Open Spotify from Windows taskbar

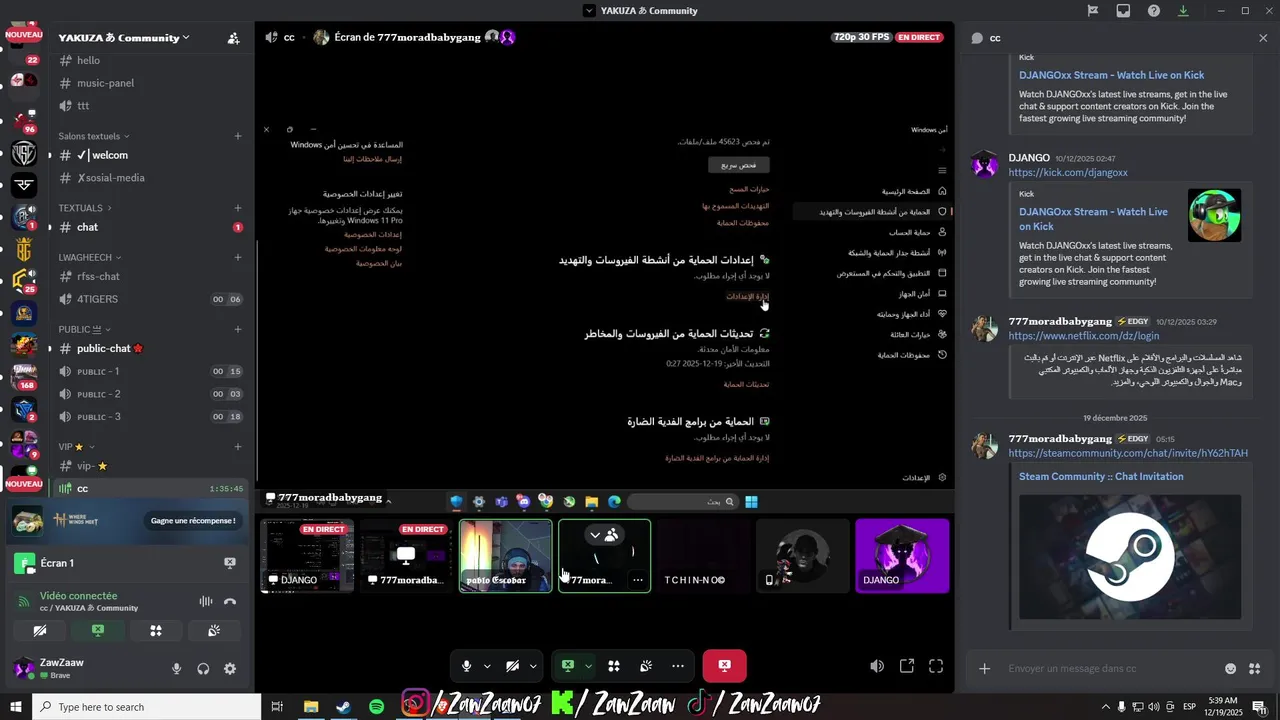[x=376, y=707]
